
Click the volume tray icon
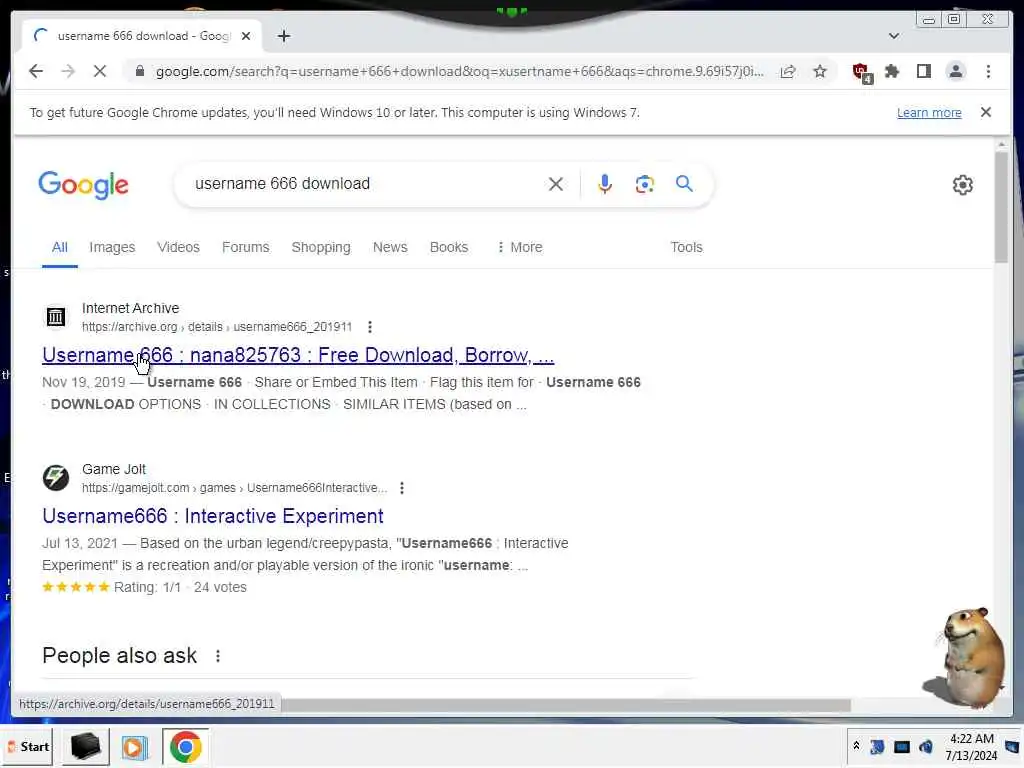[x=925, y=746]
